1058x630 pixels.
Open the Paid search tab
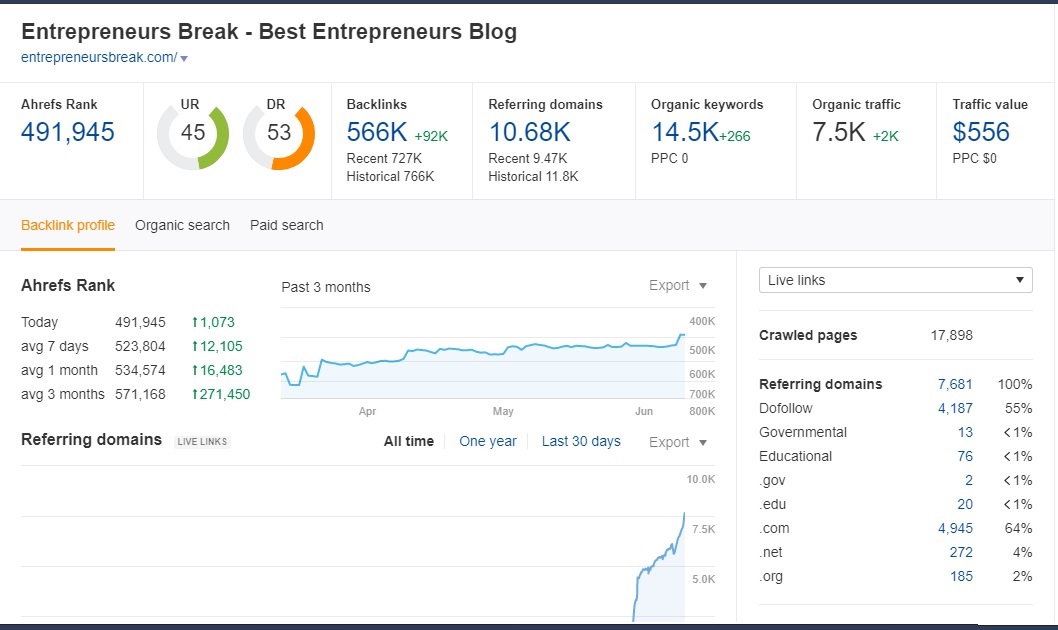coord(286,225)
